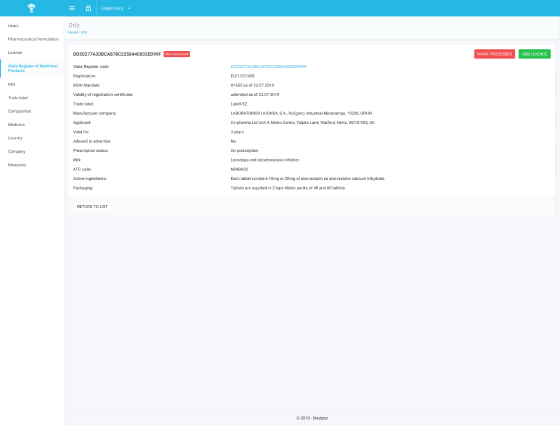Open the Company sidebar item
560x425 pixels.
[x=16, y=151]
